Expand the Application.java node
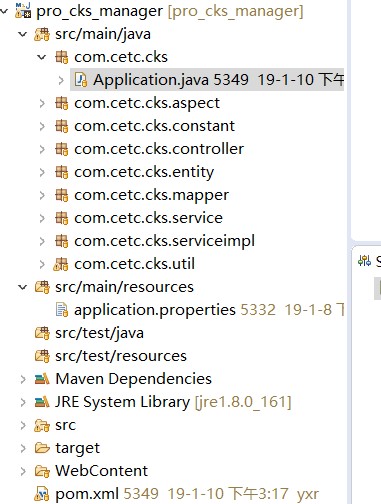The height and width of the screenshot is (504, 381). pyautogui.click(x=61, y=80)
